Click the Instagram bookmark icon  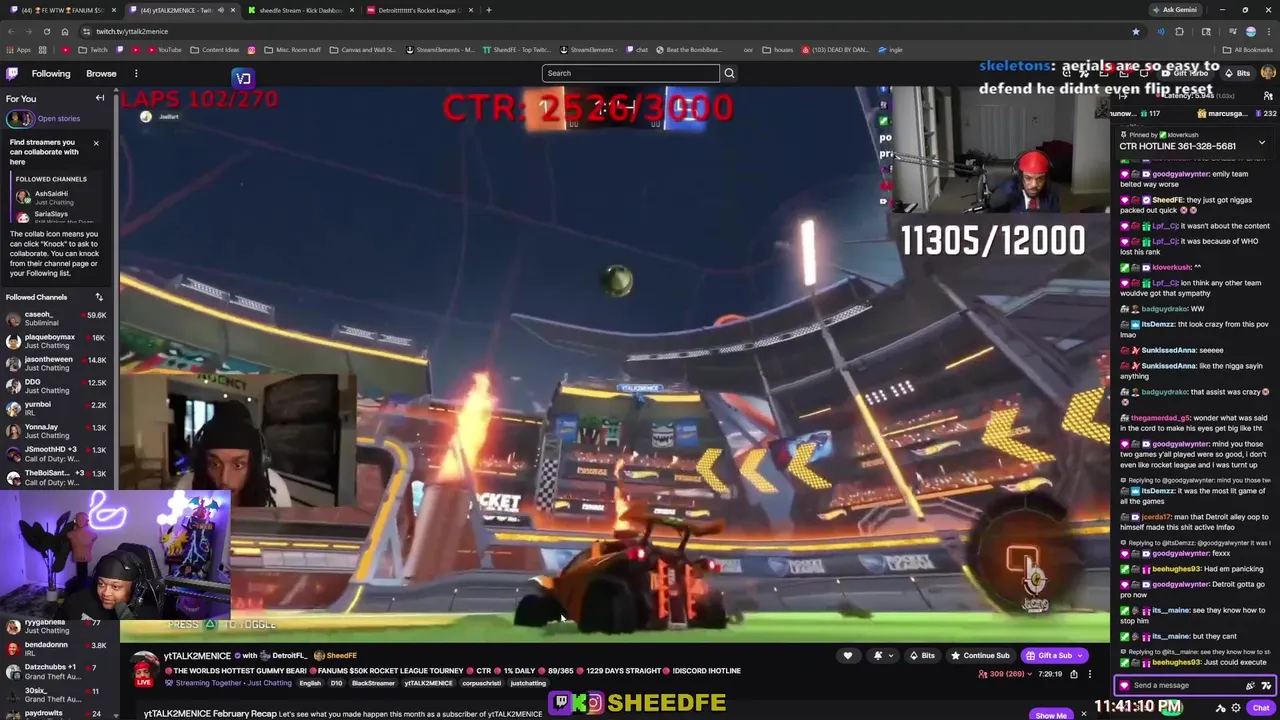pyautogui.click(x=251, y=49)
